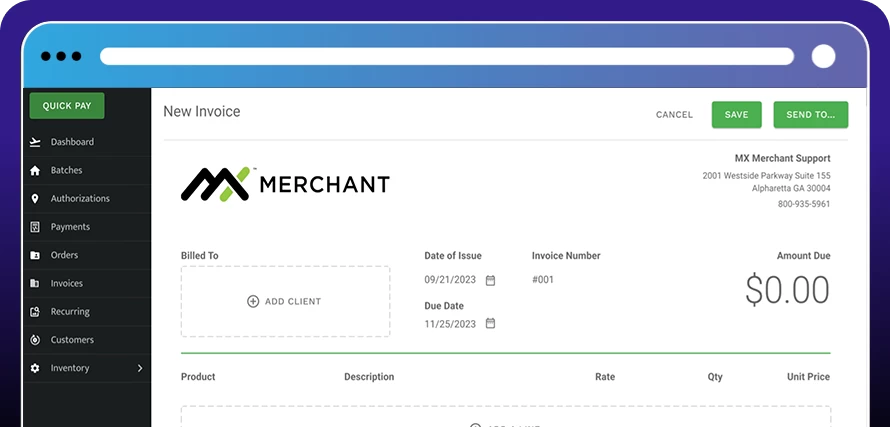Open the Date of Issue calendar picker
This screenshot has height=427, width=890.
tap(490, 280)
